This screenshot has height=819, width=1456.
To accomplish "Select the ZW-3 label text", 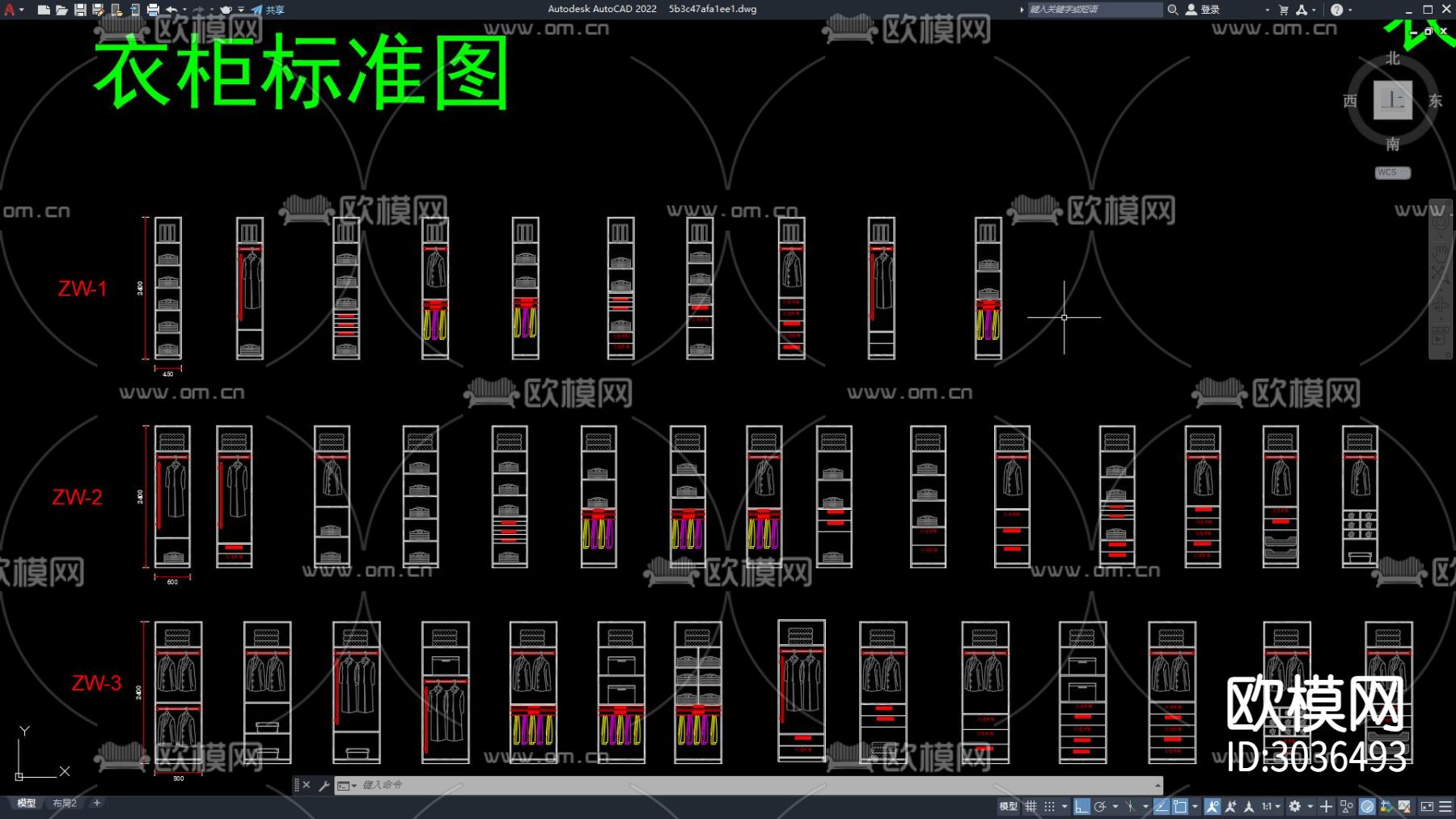I will coord(96,683).
